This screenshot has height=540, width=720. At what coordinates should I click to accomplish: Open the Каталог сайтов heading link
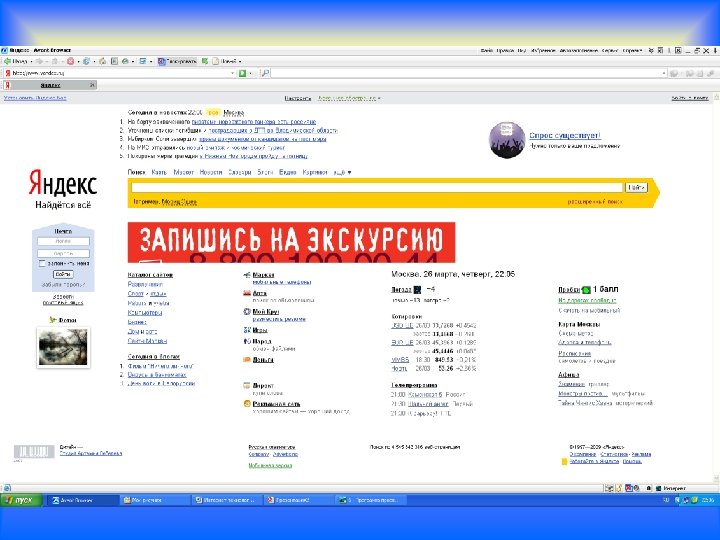(150, 275)
